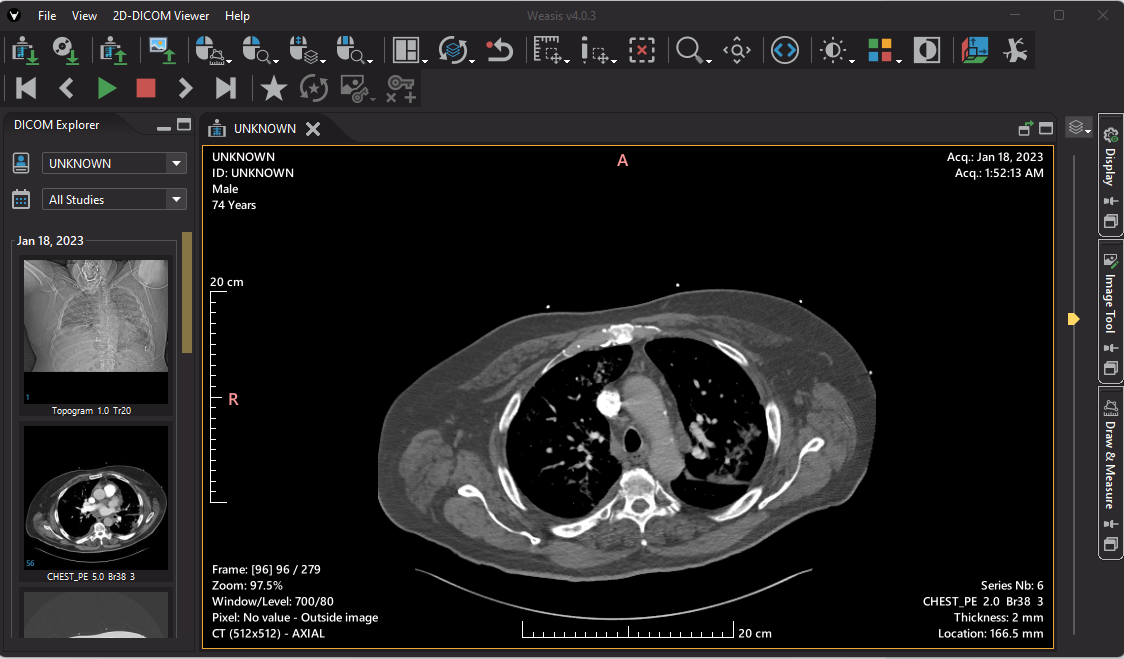Open the Draw & Measure side panel tab

(x=1110, y=473)
